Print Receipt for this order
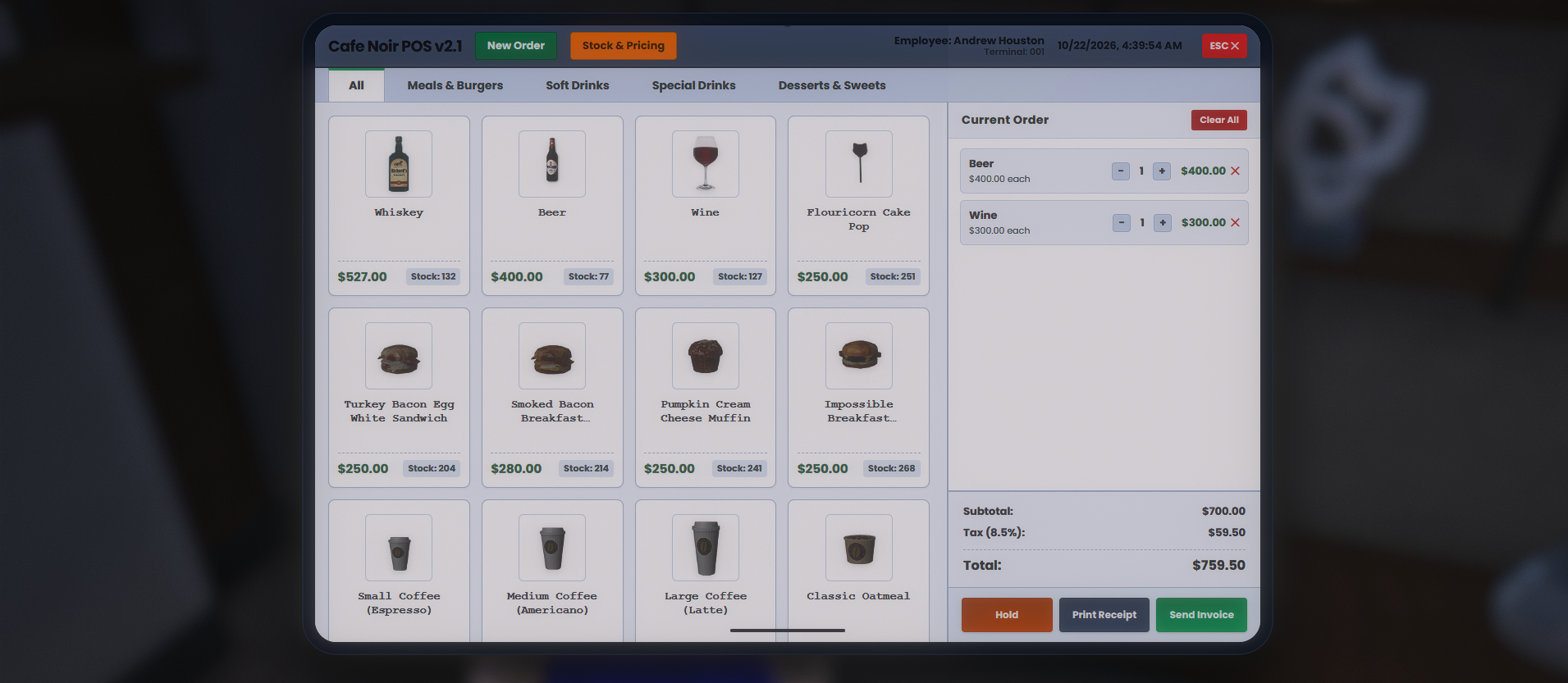This screenshot has width=1568, height=683. click(x=1104, y=615)
